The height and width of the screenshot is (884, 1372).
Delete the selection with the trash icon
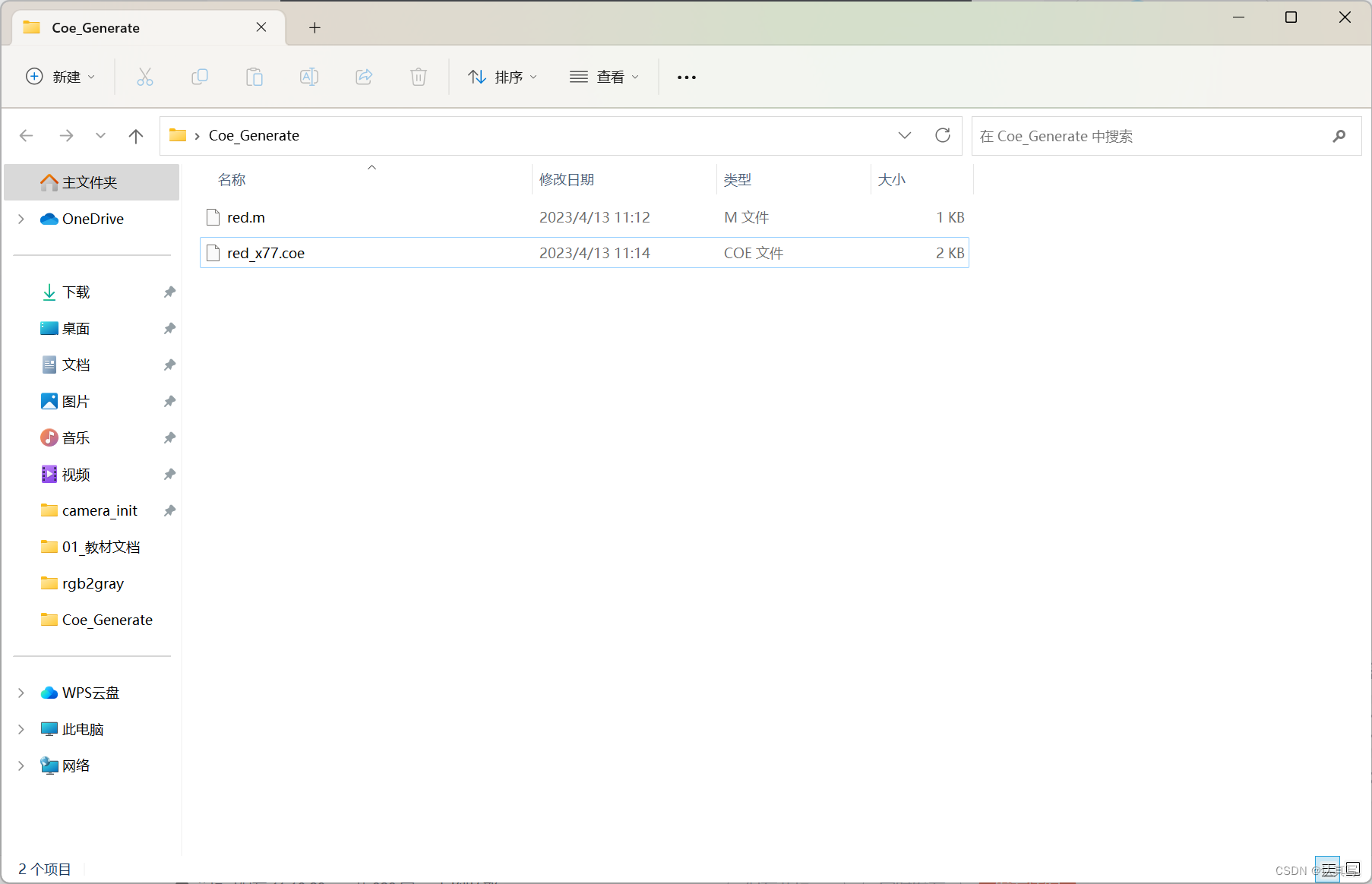(x=419, y=77)
